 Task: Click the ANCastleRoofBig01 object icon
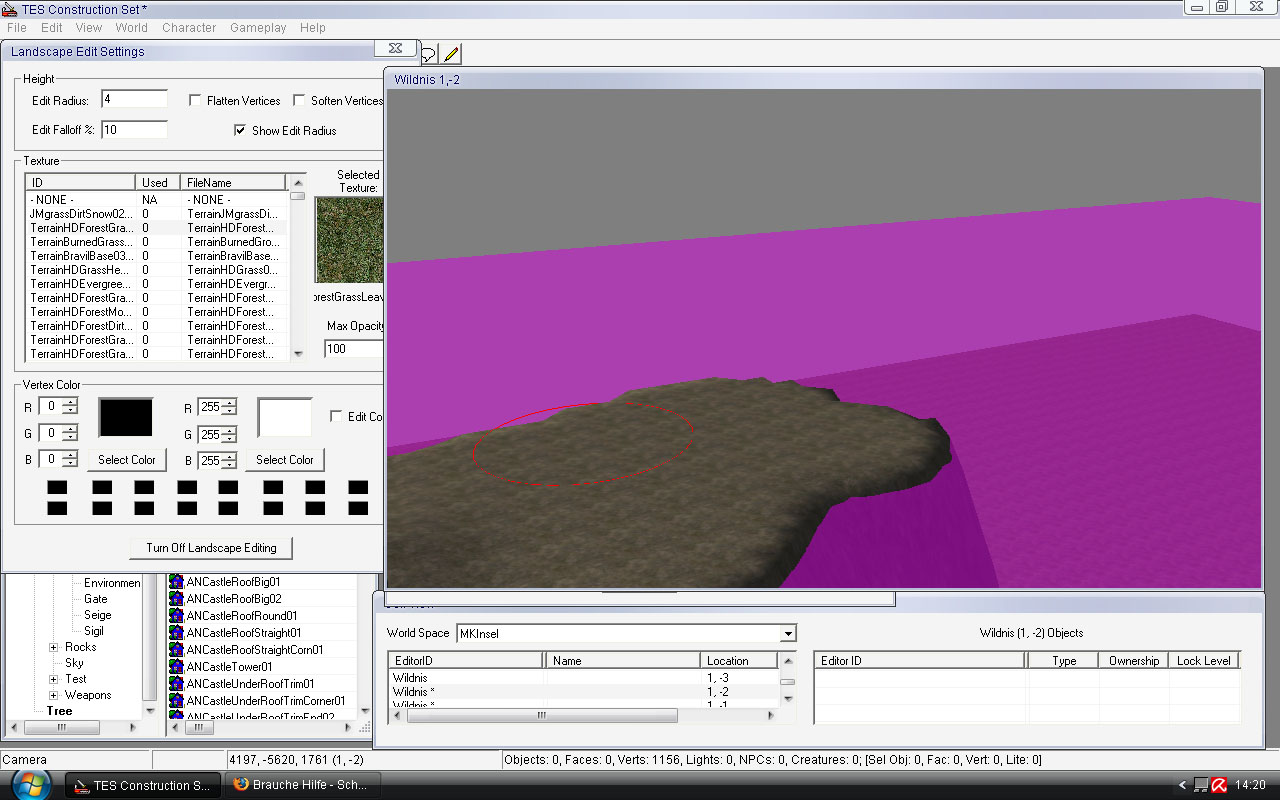[176, 582]
